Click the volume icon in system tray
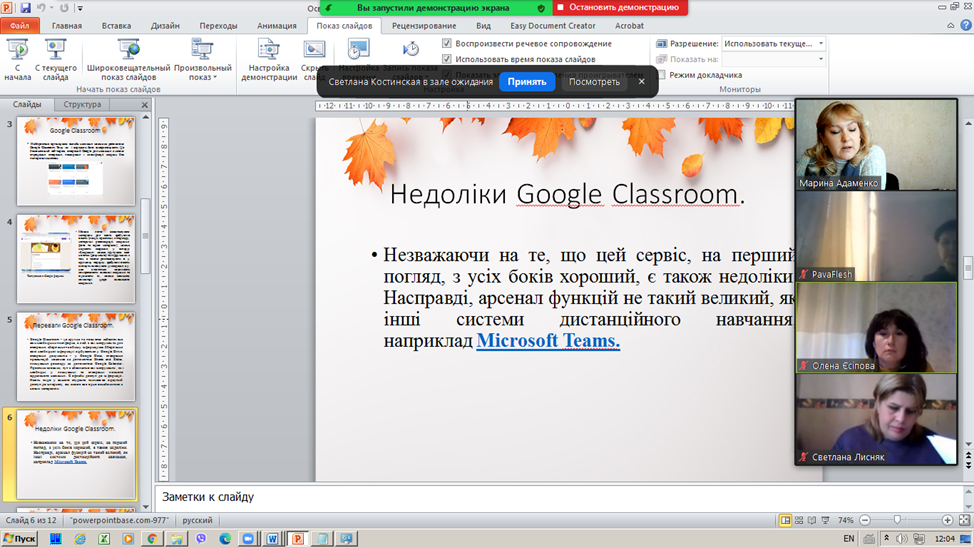The width and height of the screenshot is (974, 548). point(901,539)
